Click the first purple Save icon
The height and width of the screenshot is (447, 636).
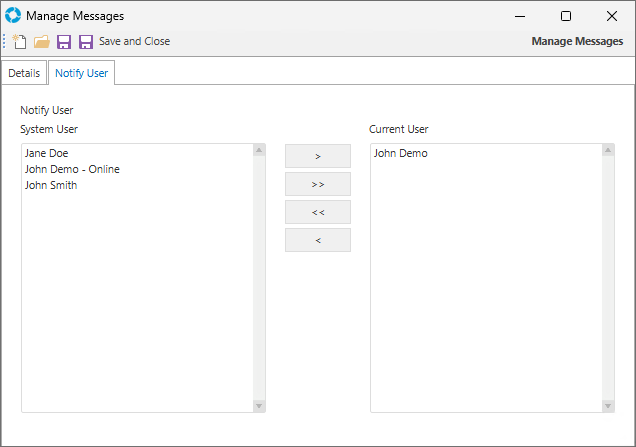(64, 42)
